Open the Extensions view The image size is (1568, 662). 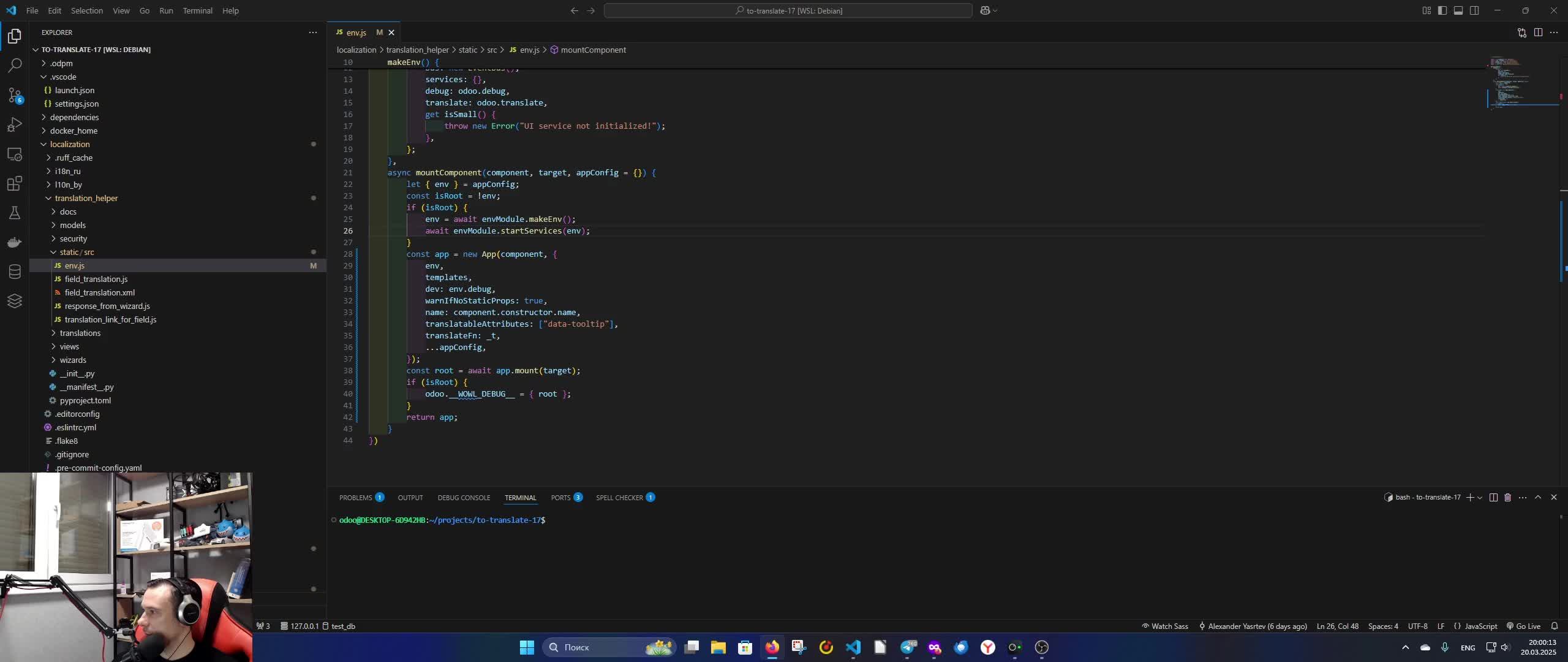point(15,183)
